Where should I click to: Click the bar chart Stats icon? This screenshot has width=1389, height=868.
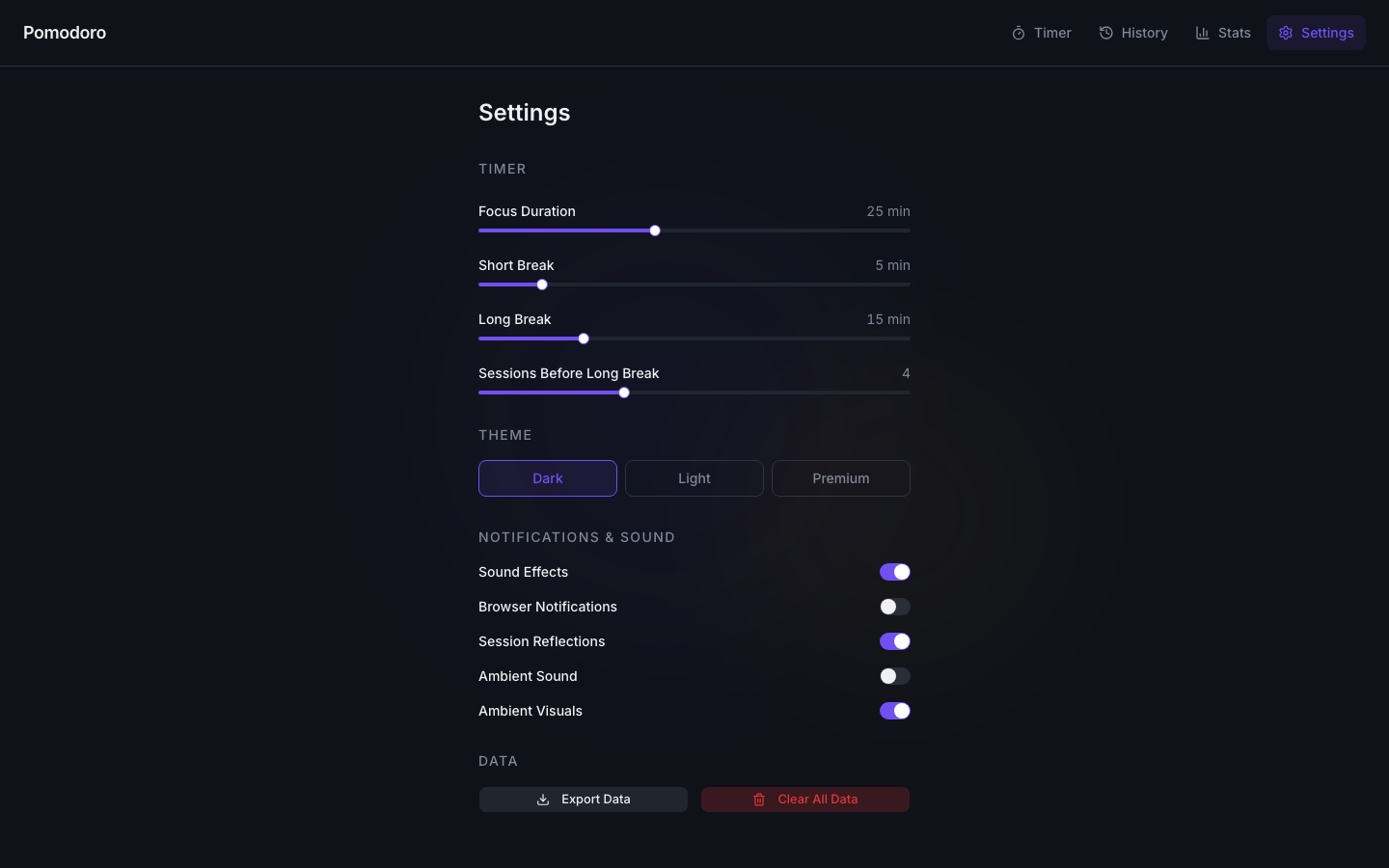[1203, 33]
